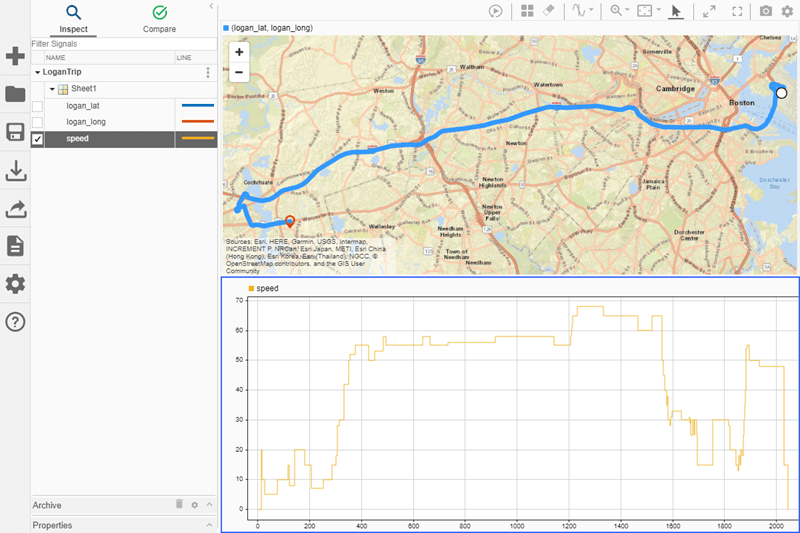
Task: Click the map zoom in plus button
Action: pos(239,52)
